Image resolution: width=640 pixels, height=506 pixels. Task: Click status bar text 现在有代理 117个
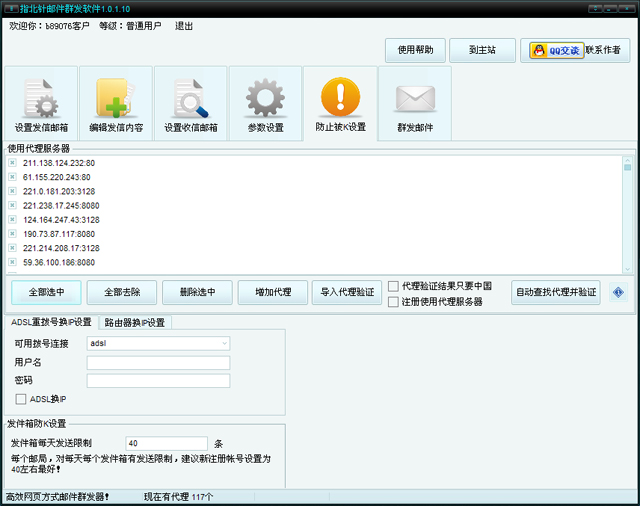point(178,497)
